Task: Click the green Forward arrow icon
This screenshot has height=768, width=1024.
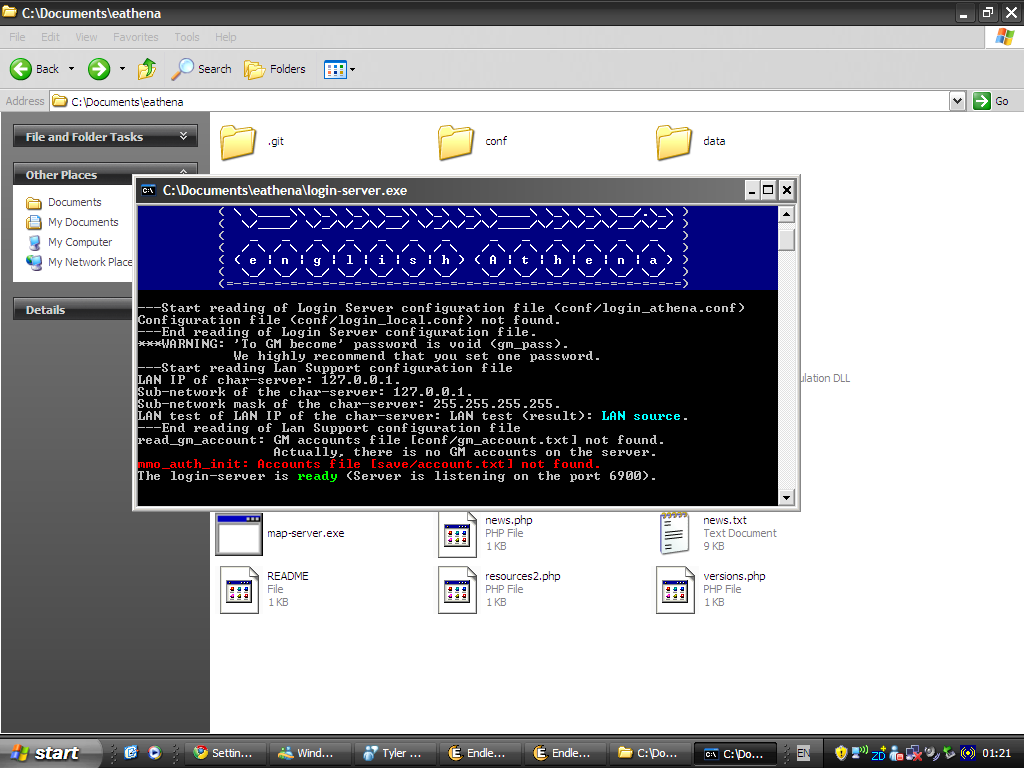Action: point(98,69)
